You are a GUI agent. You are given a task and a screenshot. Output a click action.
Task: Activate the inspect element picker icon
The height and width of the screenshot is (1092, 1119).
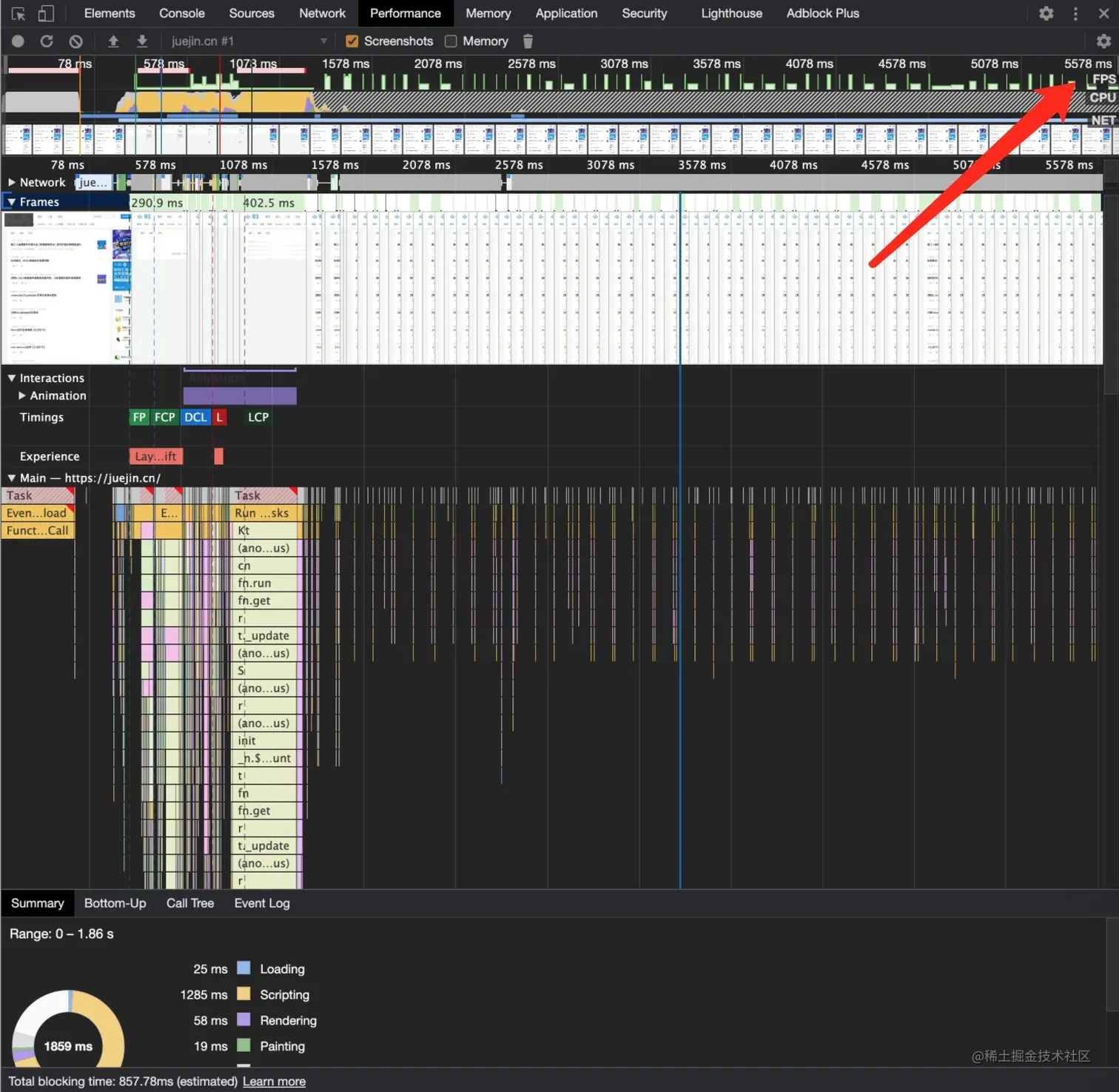click(x=19, y=13)
